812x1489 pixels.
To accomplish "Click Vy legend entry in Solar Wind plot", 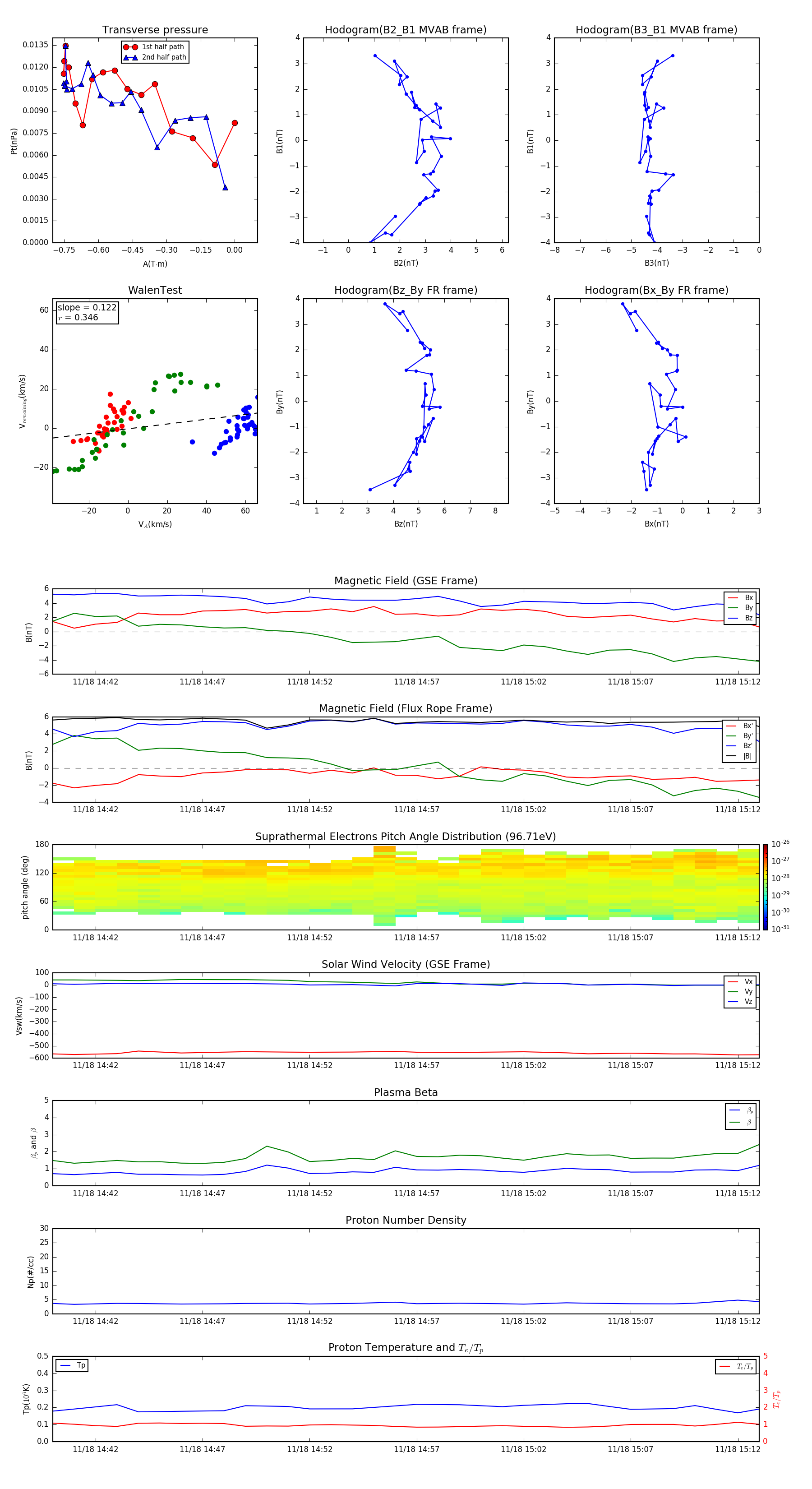I will coord(740,991).
